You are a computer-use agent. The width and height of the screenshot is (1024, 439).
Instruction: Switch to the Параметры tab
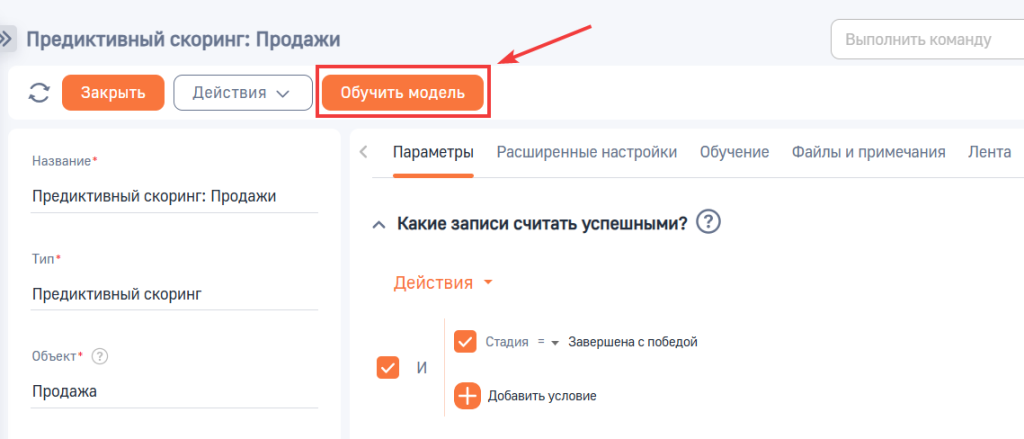433,152
